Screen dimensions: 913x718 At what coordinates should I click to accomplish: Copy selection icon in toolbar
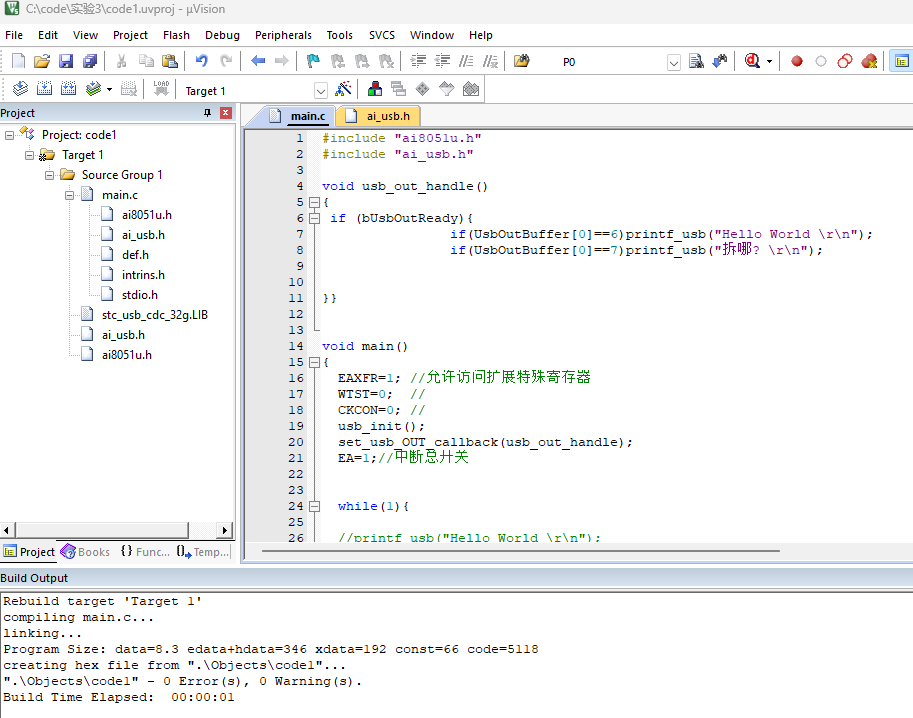point(146,61)
